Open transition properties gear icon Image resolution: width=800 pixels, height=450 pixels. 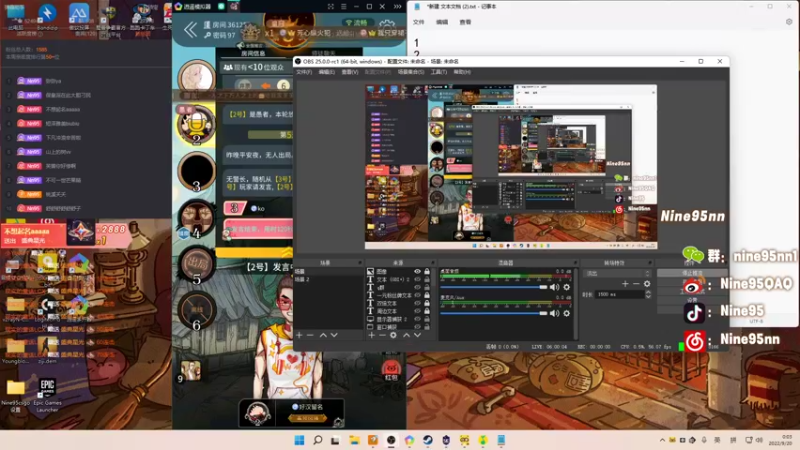tap(647, 284)
